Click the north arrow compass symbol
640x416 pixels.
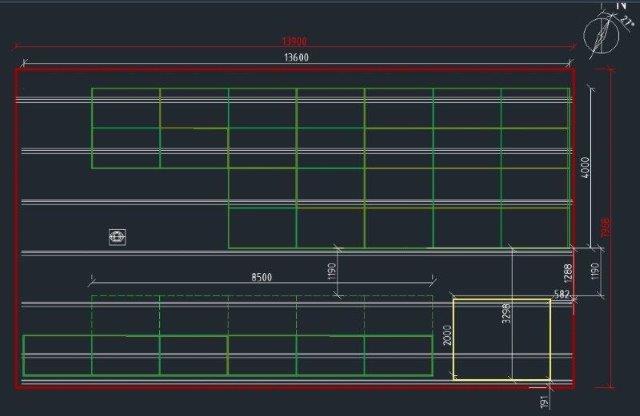601,35
